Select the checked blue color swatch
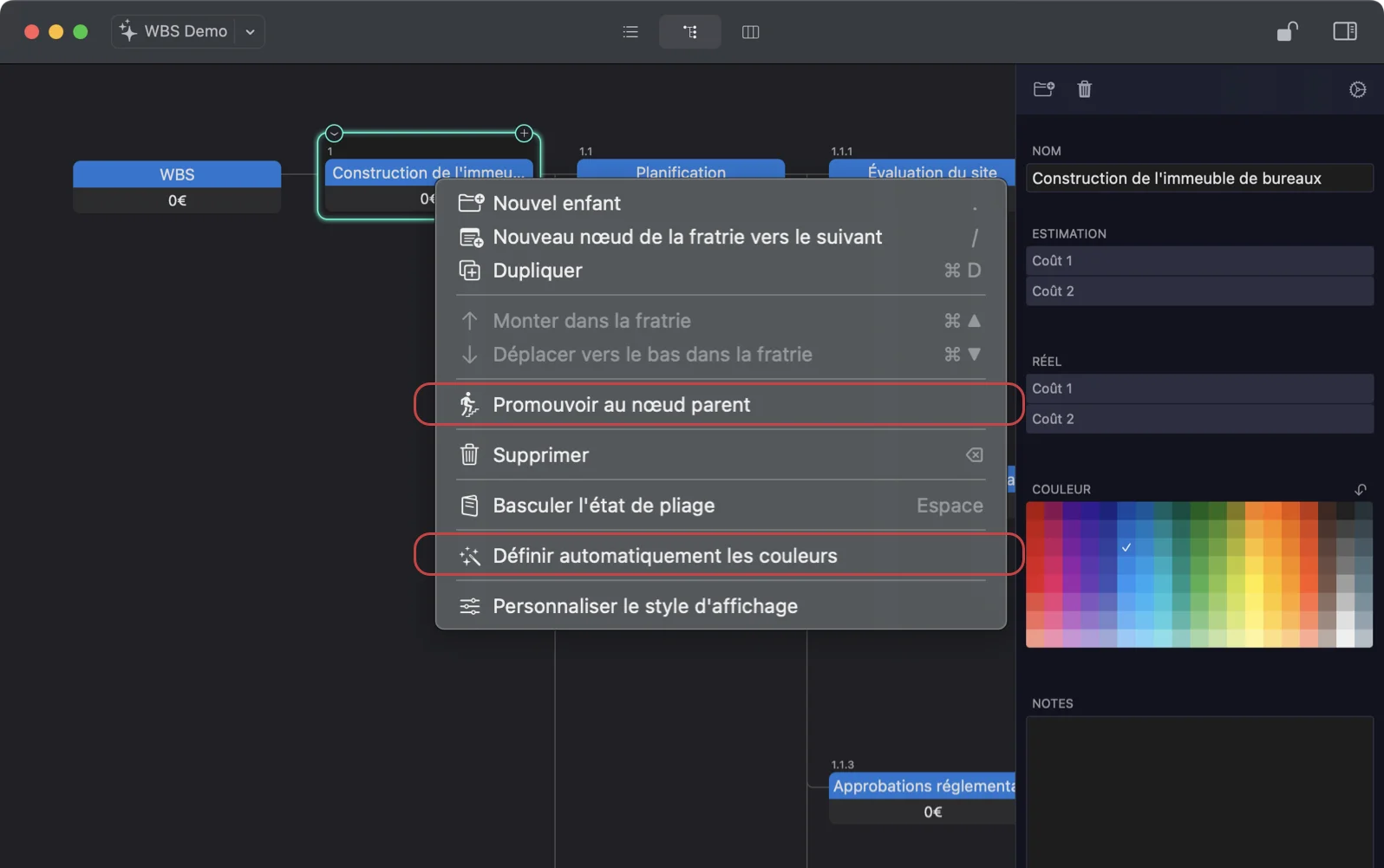The image size is (1384, 868). tap(1126, 547)
